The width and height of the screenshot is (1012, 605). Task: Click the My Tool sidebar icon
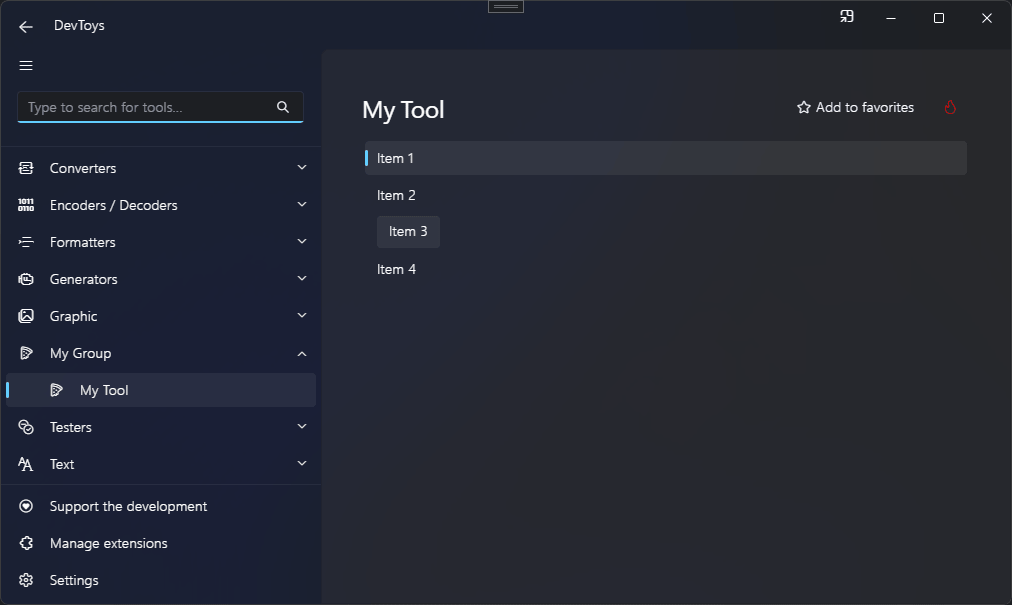click(56, 390)
